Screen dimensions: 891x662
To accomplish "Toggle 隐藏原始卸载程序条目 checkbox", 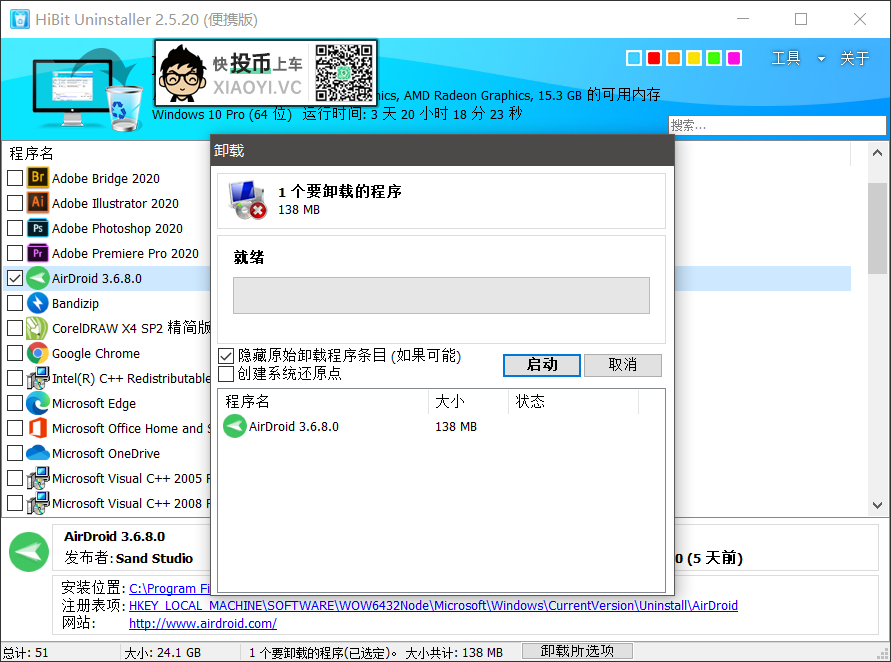I will pos(226,356).
